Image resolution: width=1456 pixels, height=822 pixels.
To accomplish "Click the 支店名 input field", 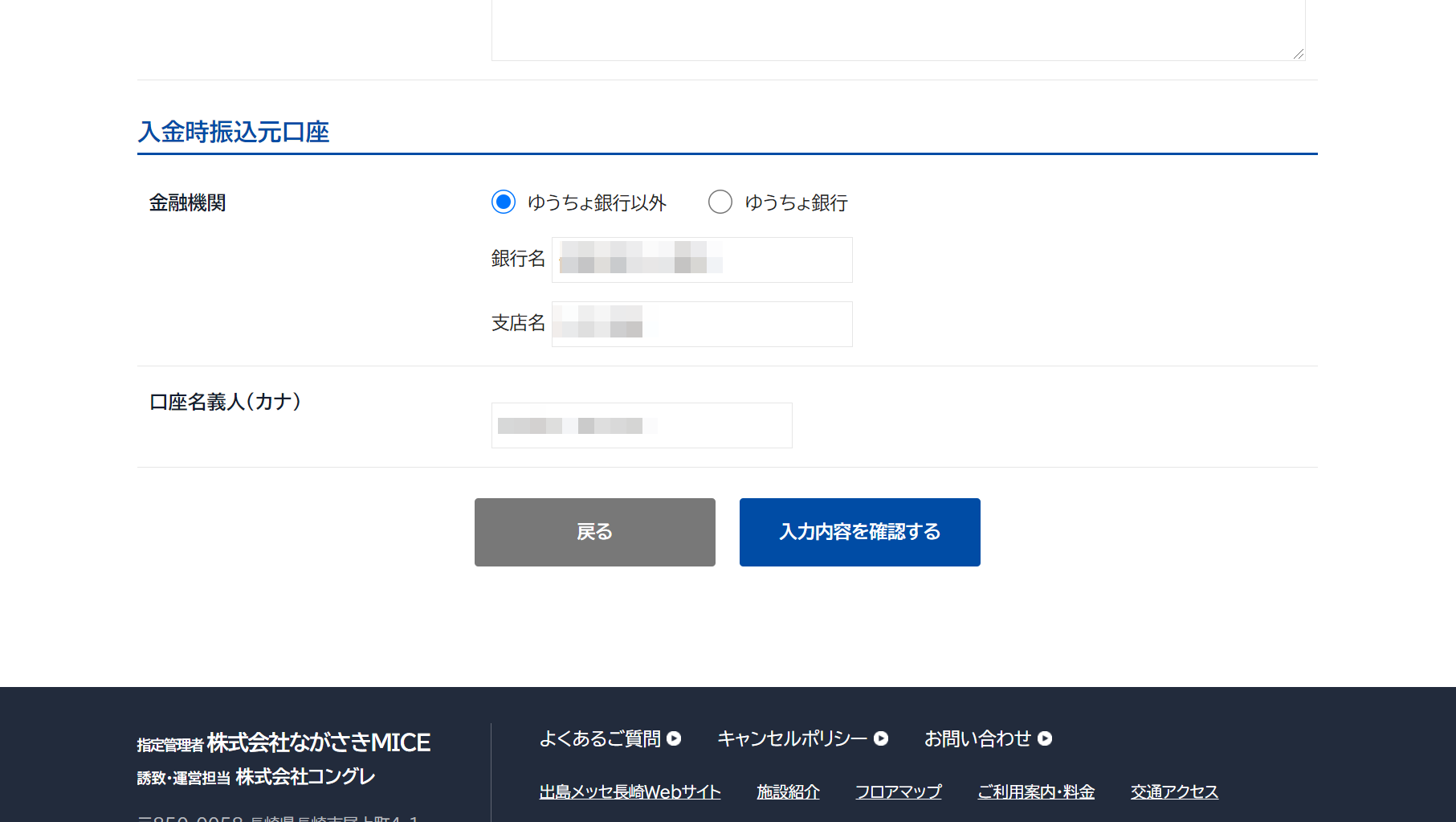I will pyautogui.click(x=702, y=324).
